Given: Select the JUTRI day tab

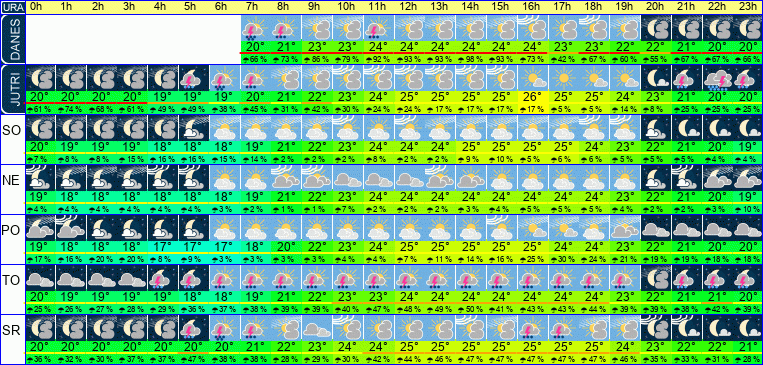Looking at the screenshot, I should click(13, 89).
